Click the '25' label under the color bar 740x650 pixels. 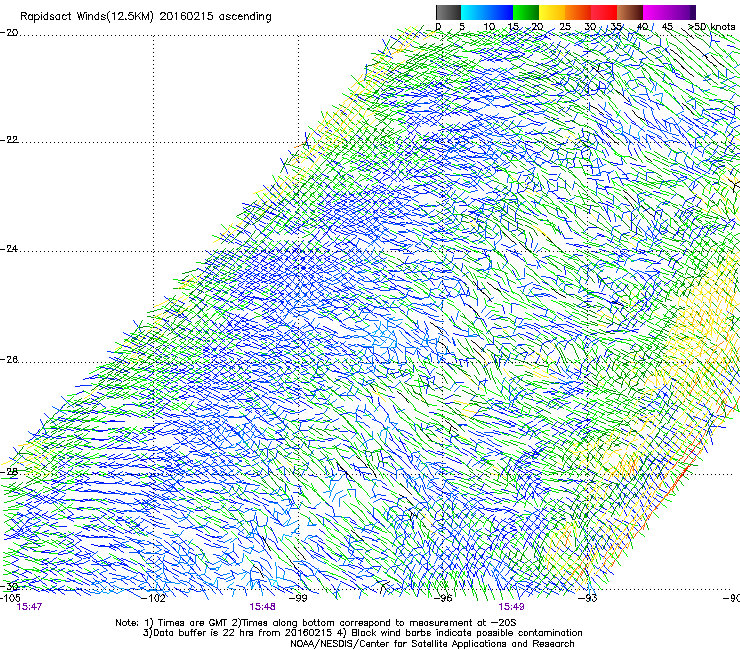tap(565, 27)
